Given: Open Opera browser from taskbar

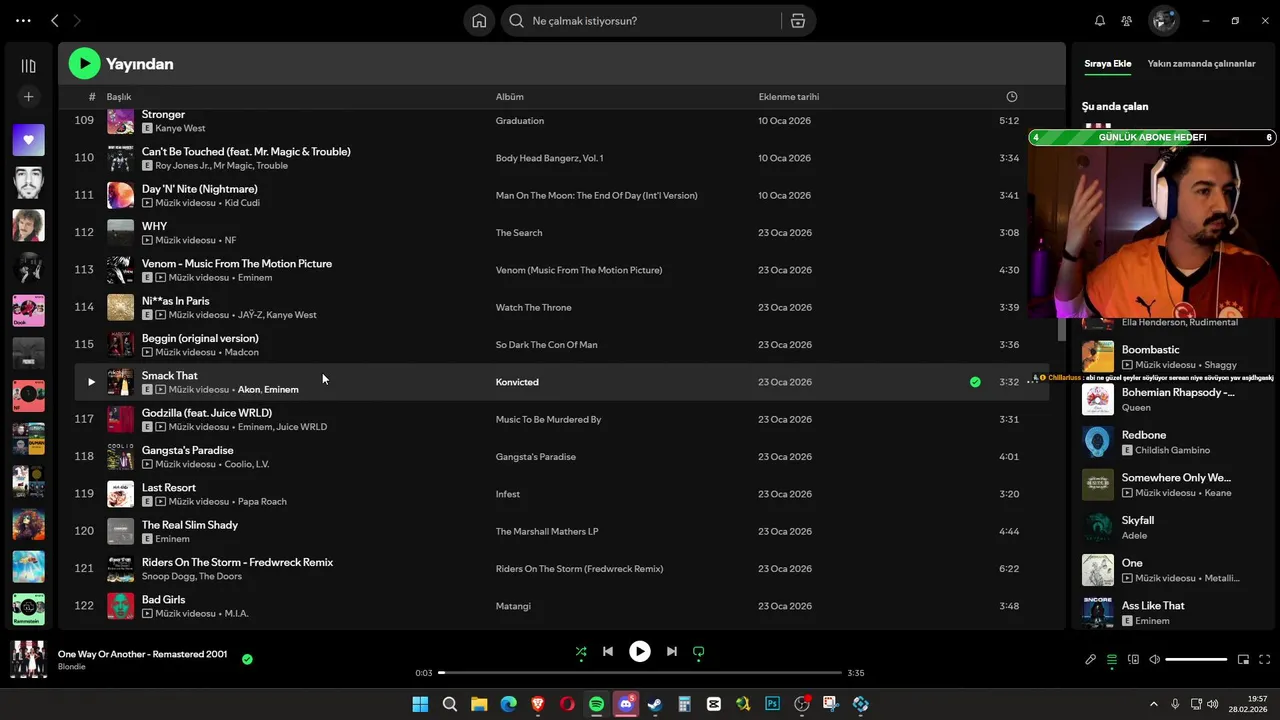Looking at the screenshot, I should tap(567, 704).
